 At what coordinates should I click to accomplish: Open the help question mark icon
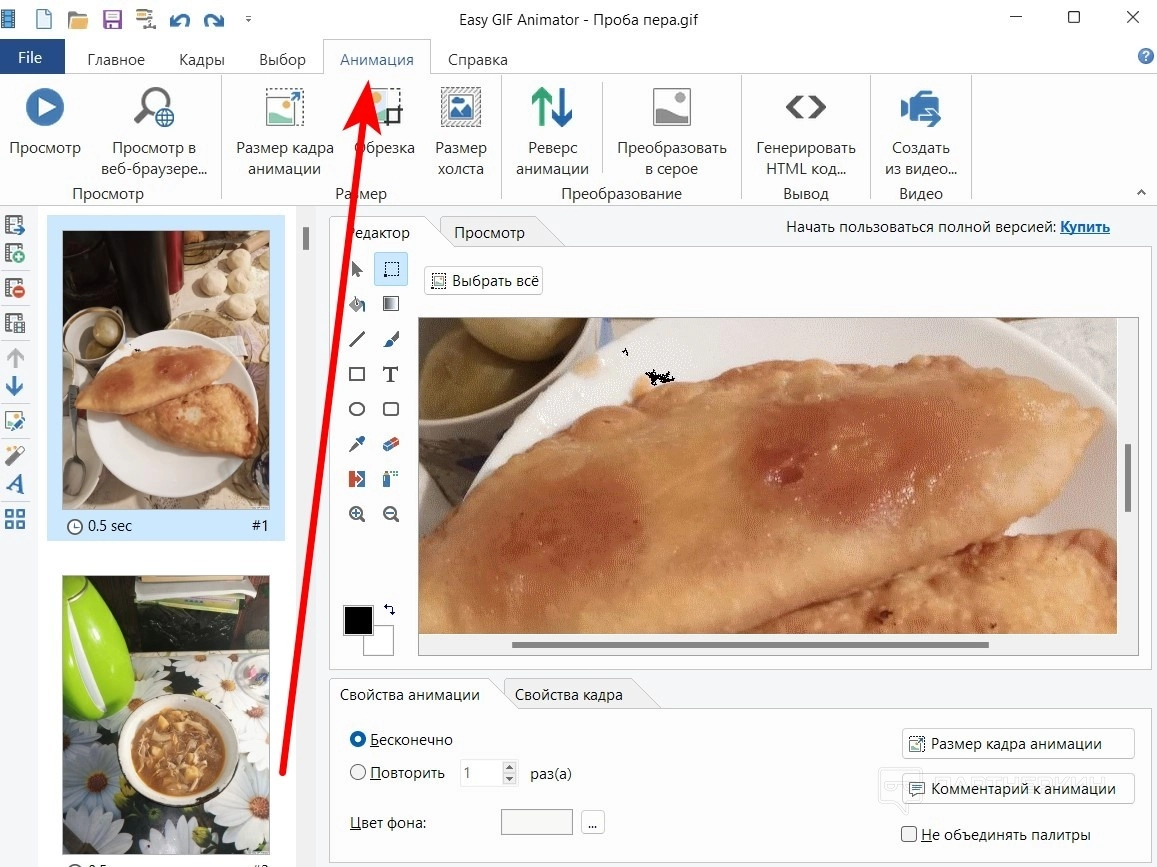(1145, 56)
